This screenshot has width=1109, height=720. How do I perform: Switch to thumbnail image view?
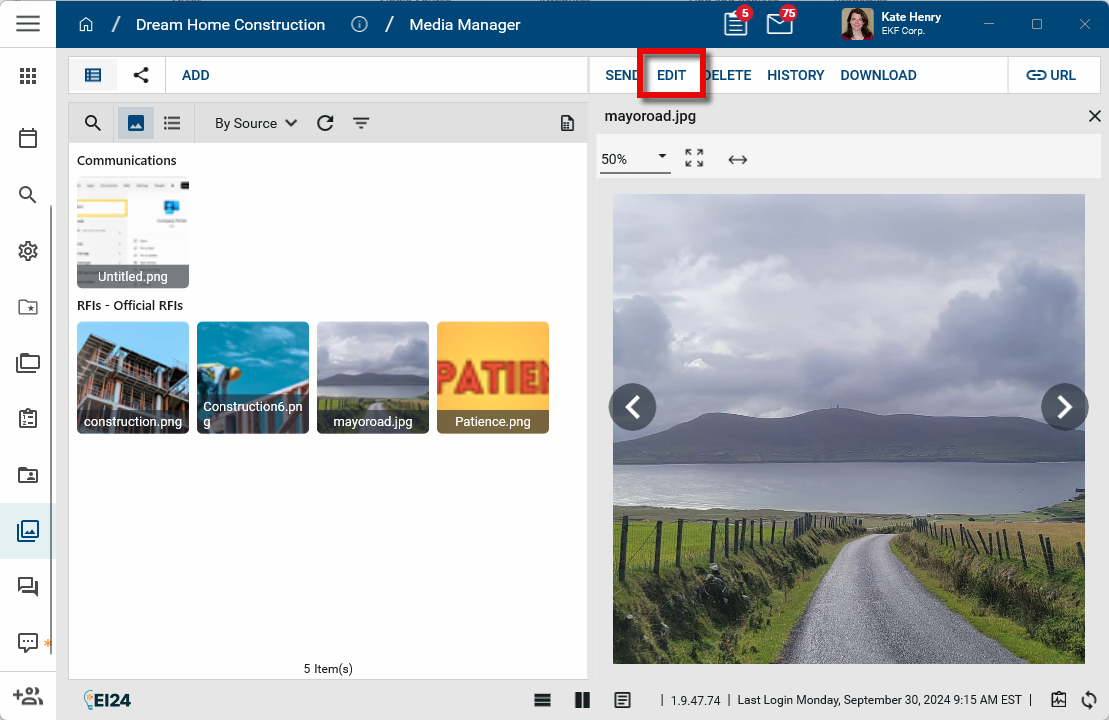(136, 123)
